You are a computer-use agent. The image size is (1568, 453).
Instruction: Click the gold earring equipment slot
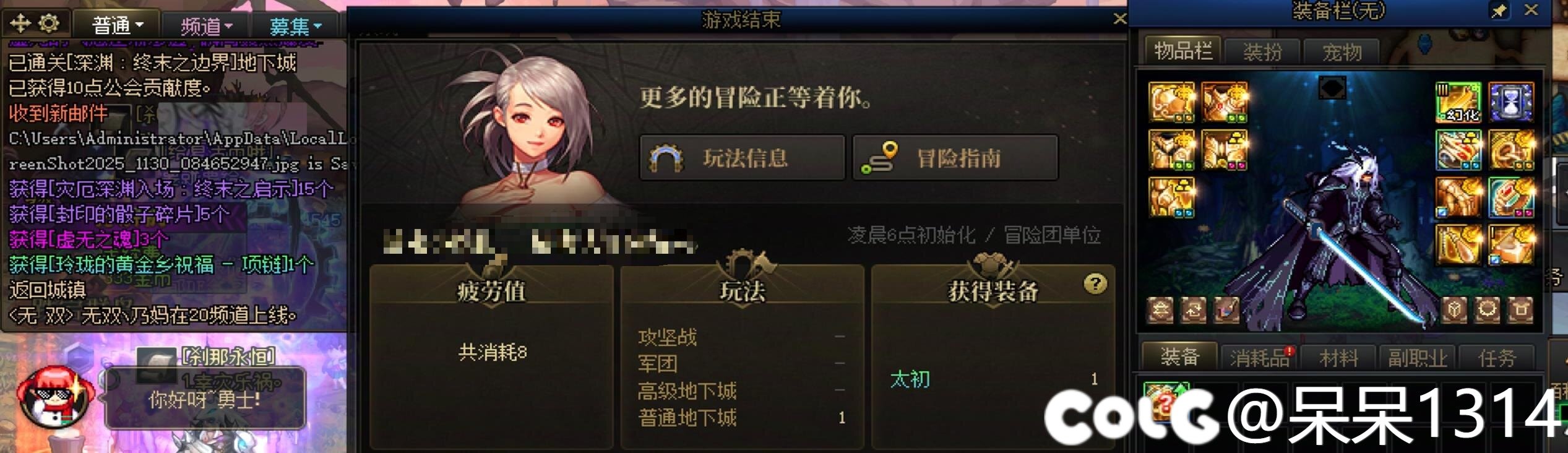click(x=1458, y=245)
